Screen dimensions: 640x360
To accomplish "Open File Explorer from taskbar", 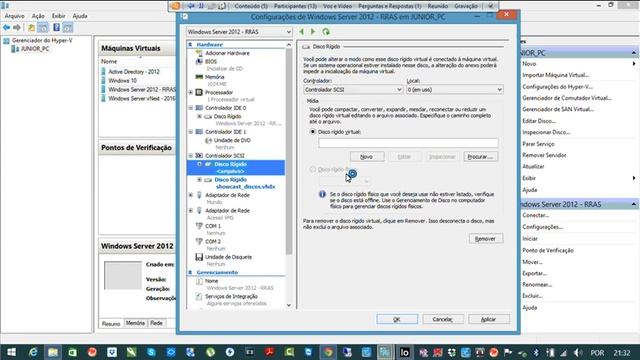I will click(53, 352).
